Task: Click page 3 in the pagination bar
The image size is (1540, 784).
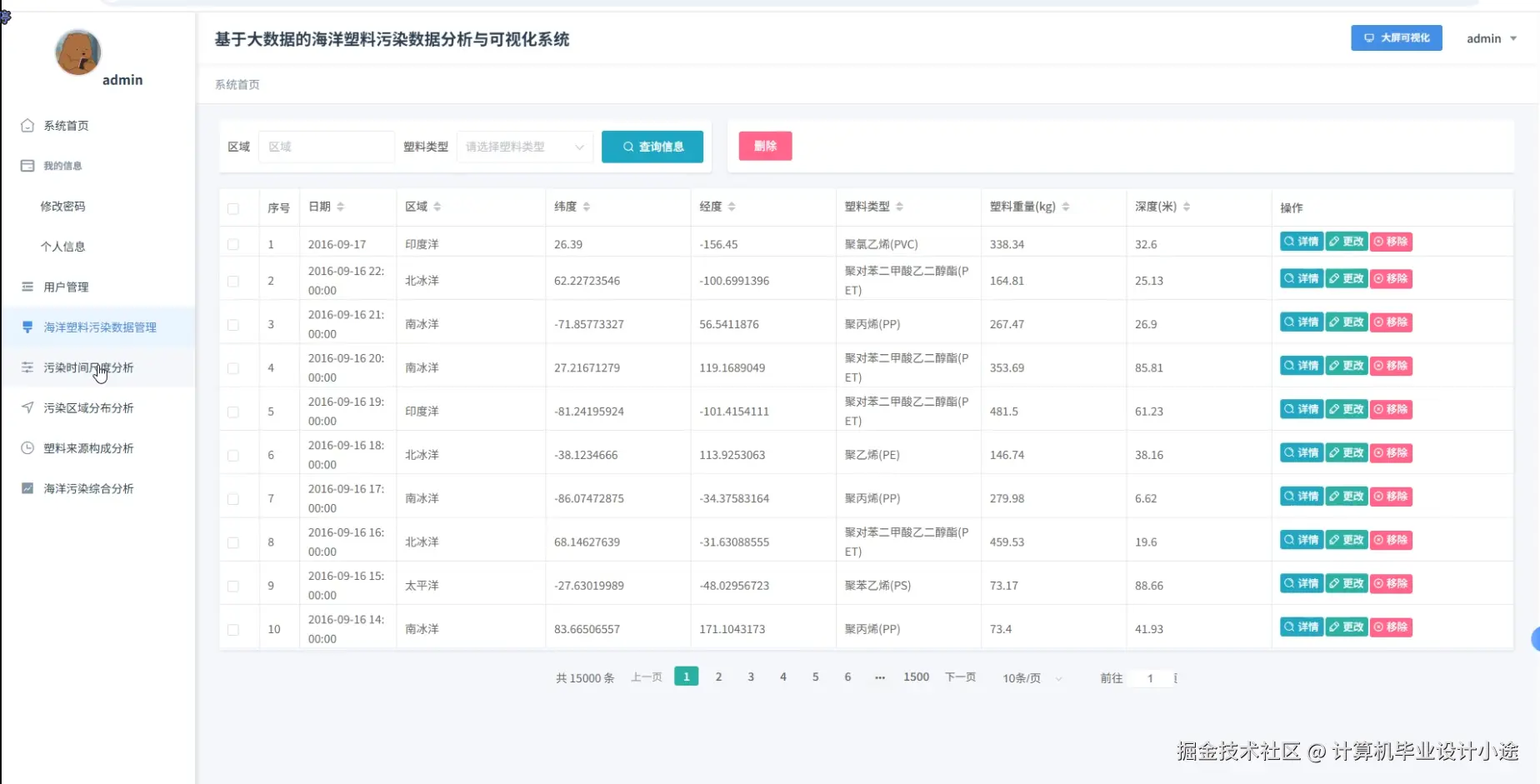Action: [x=750, y=677]
